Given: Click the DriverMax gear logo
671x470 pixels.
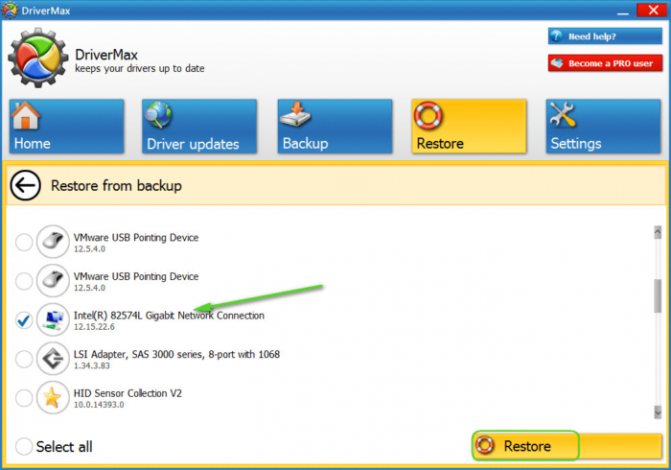Looking at the screenshot, I should click(38, 57).
